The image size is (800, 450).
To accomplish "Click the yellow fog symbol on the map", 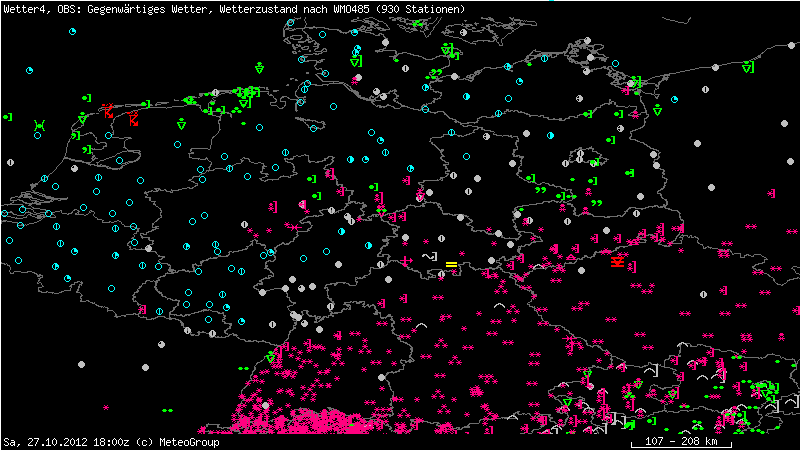I will pyautogui.click(x=451, y=264).
